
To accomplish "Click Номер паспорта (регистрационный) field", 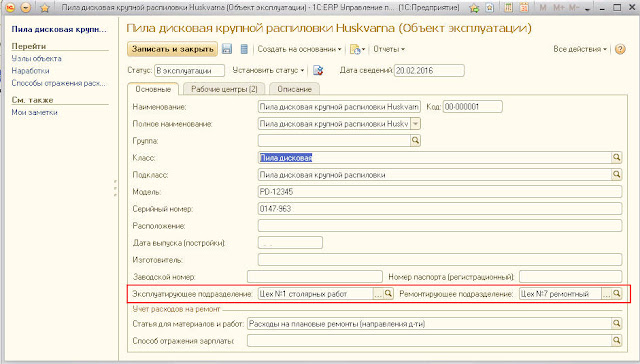I will point(571,277).
